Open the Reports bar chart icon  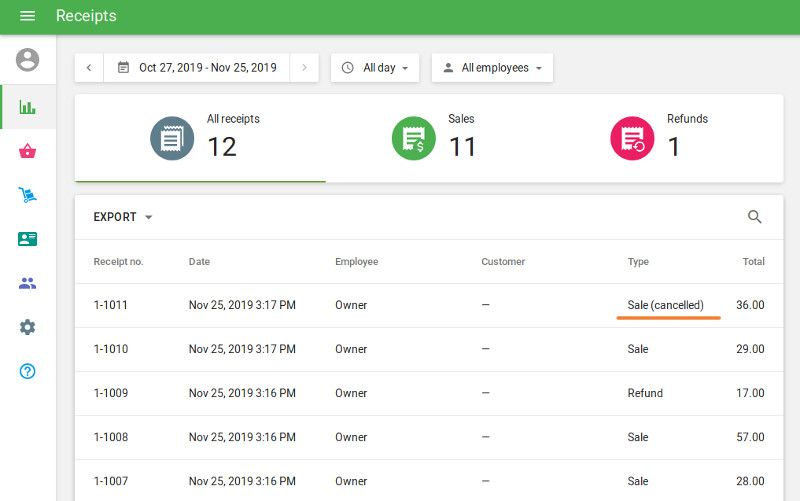(x=28, y=107)
